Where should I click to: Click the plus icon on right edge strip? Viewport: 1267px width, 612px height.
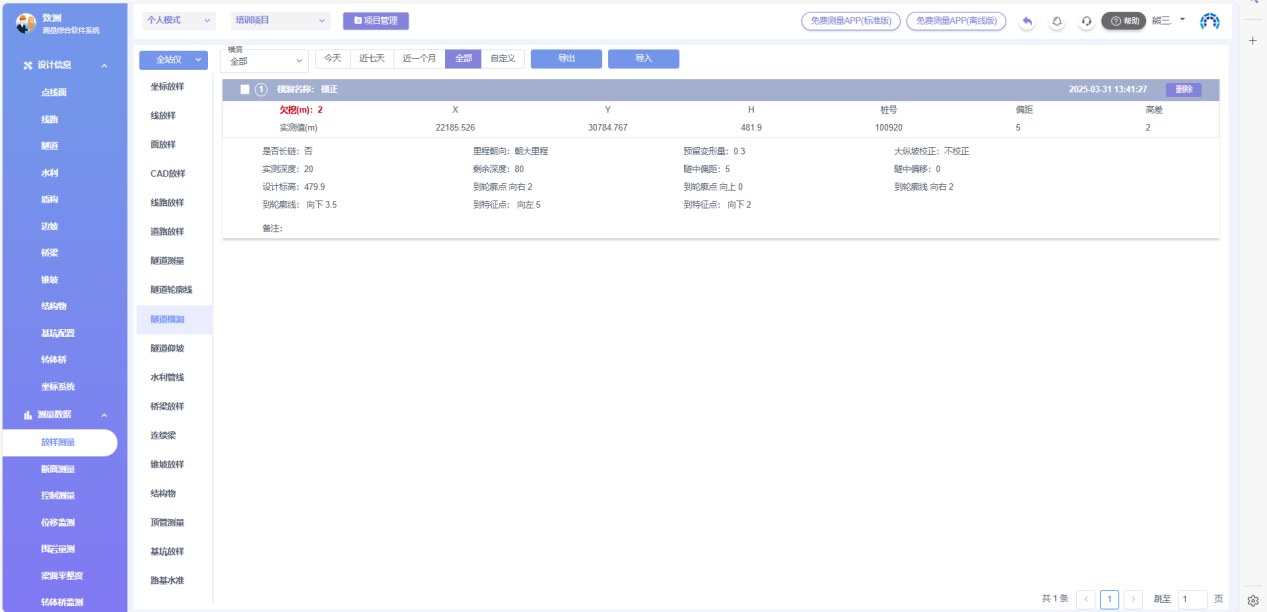click(1252, 41)
